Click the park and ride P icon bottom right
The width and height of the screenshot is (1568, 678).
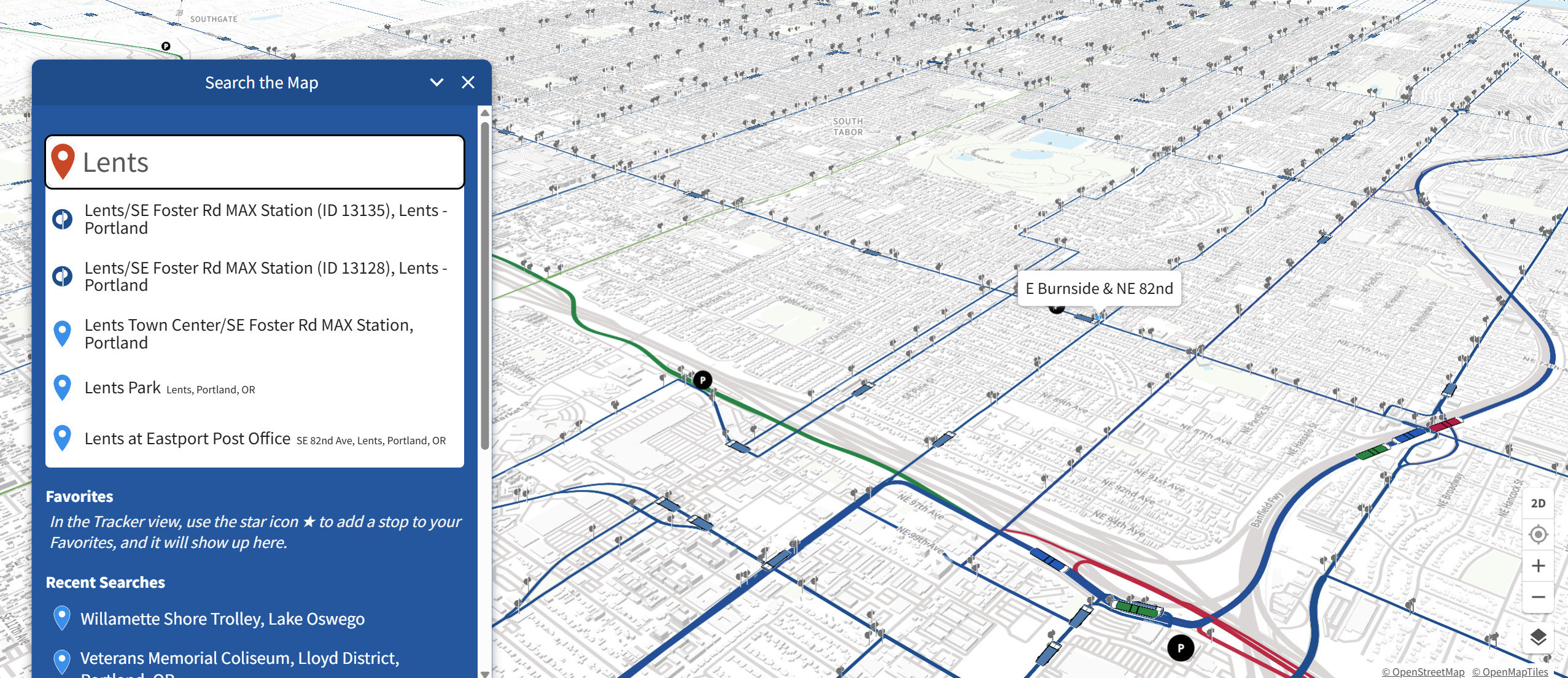pos(1180,648)
